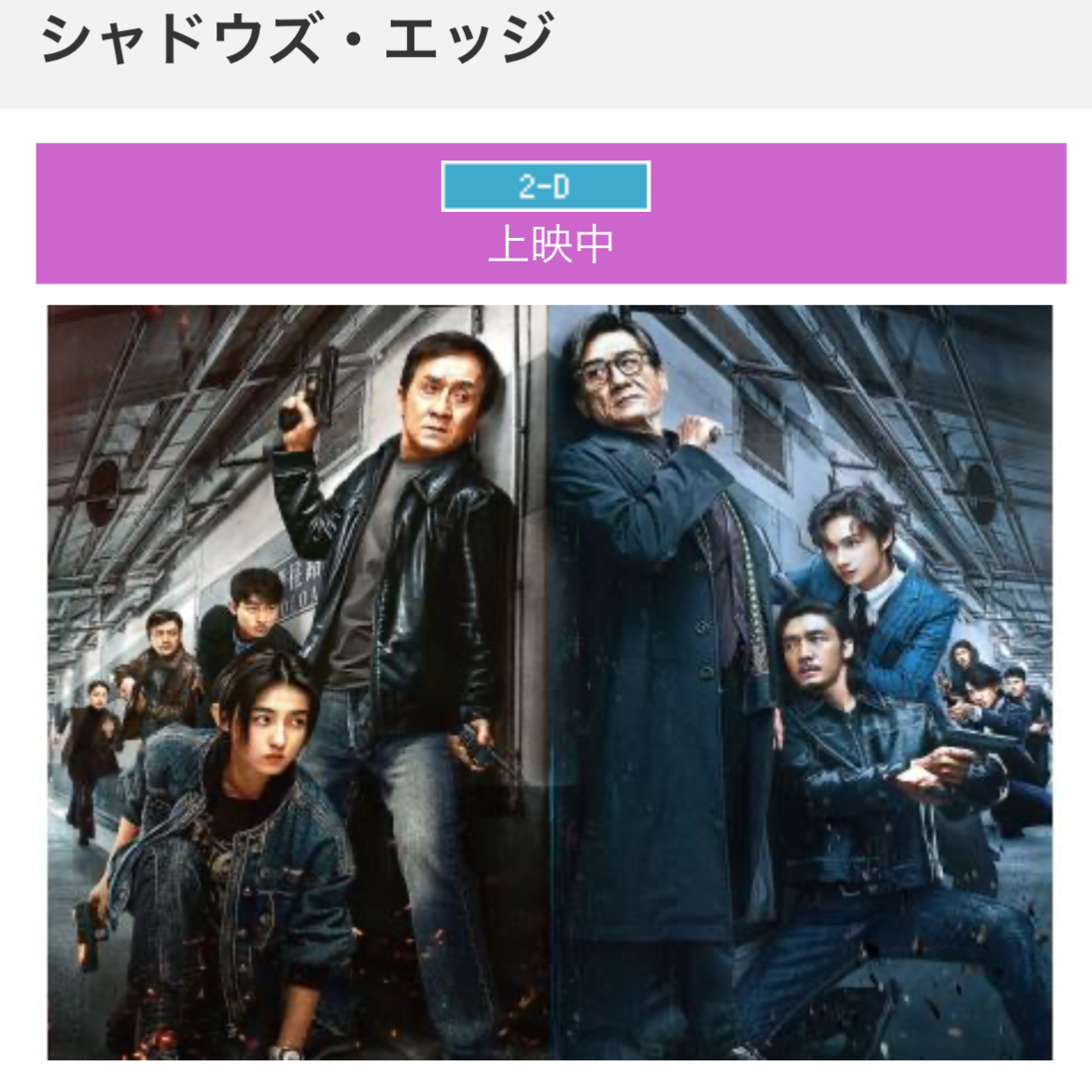
Task: Open the movie poster image
Action: click(x=550, y=682)
